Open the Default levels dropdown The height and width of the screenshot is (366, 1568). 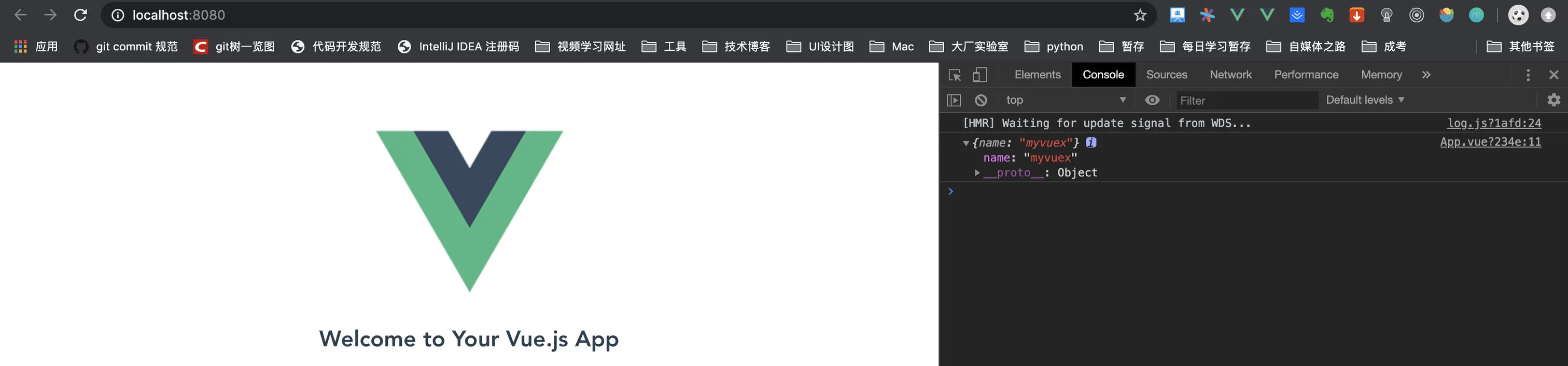[x=1365, y=100]
